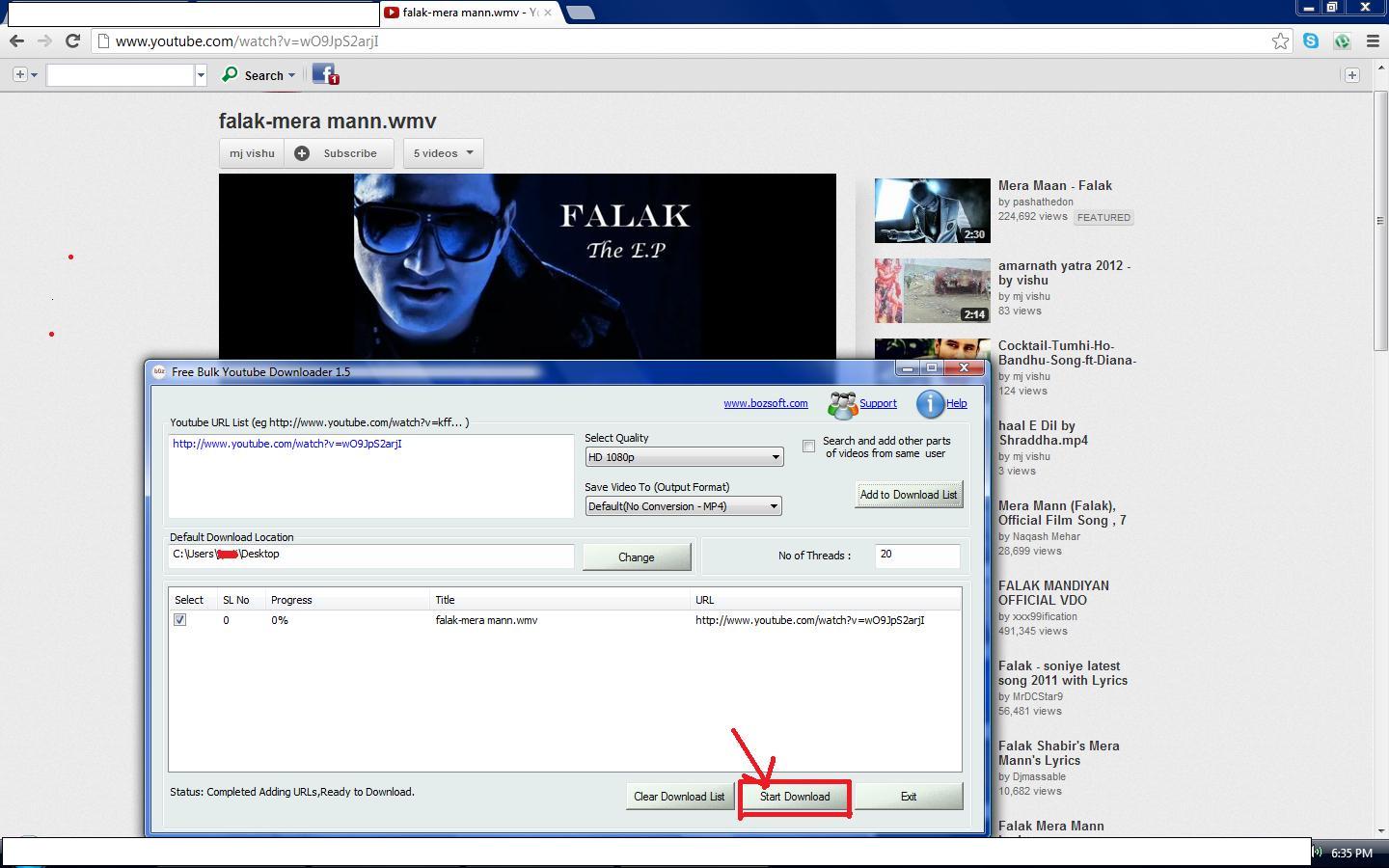Open the Skype extension icon
Screen dimensions: 1389x868
[x=1311, y=41]
